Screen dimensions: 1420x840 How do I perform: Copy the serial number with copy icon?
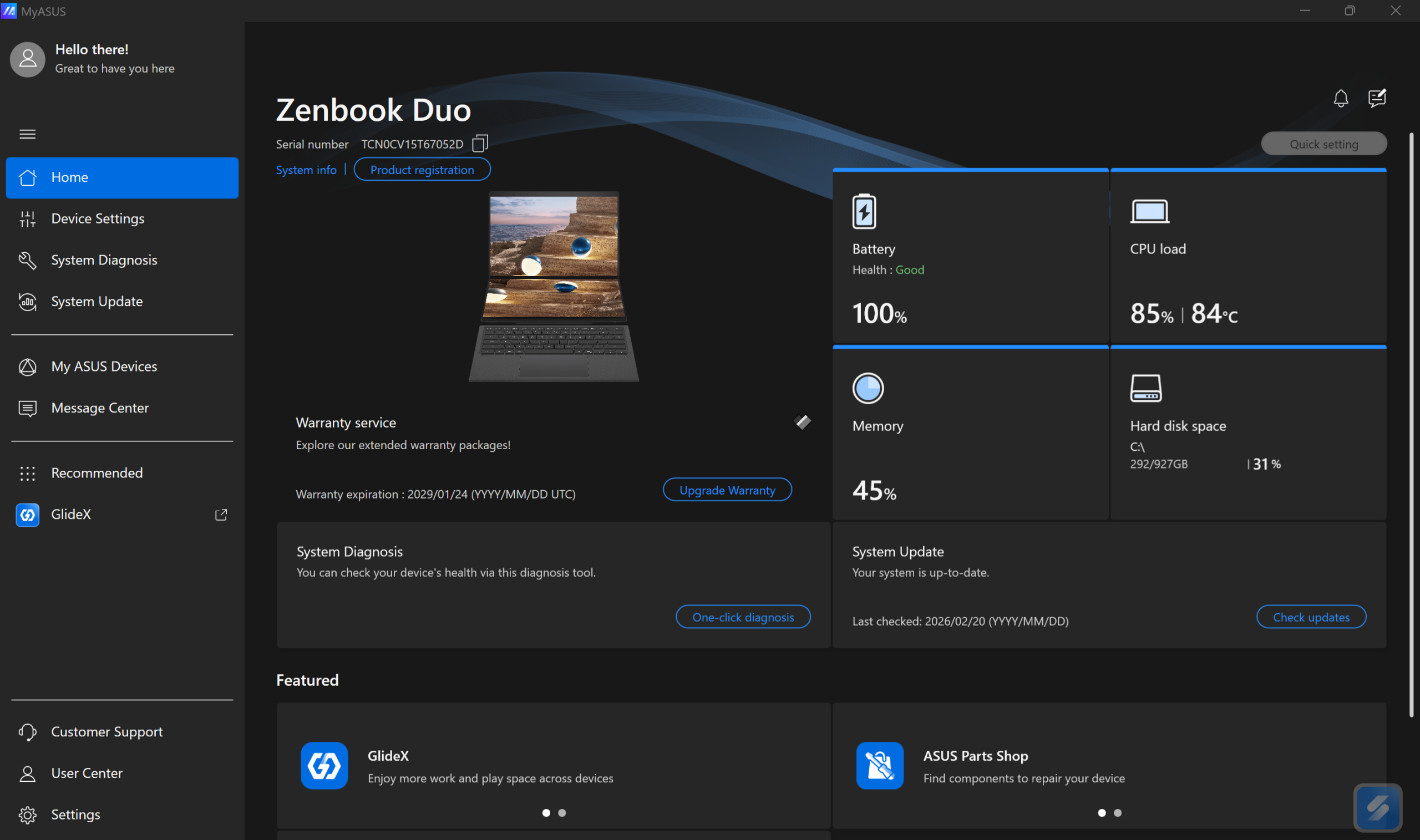(480, 143)
